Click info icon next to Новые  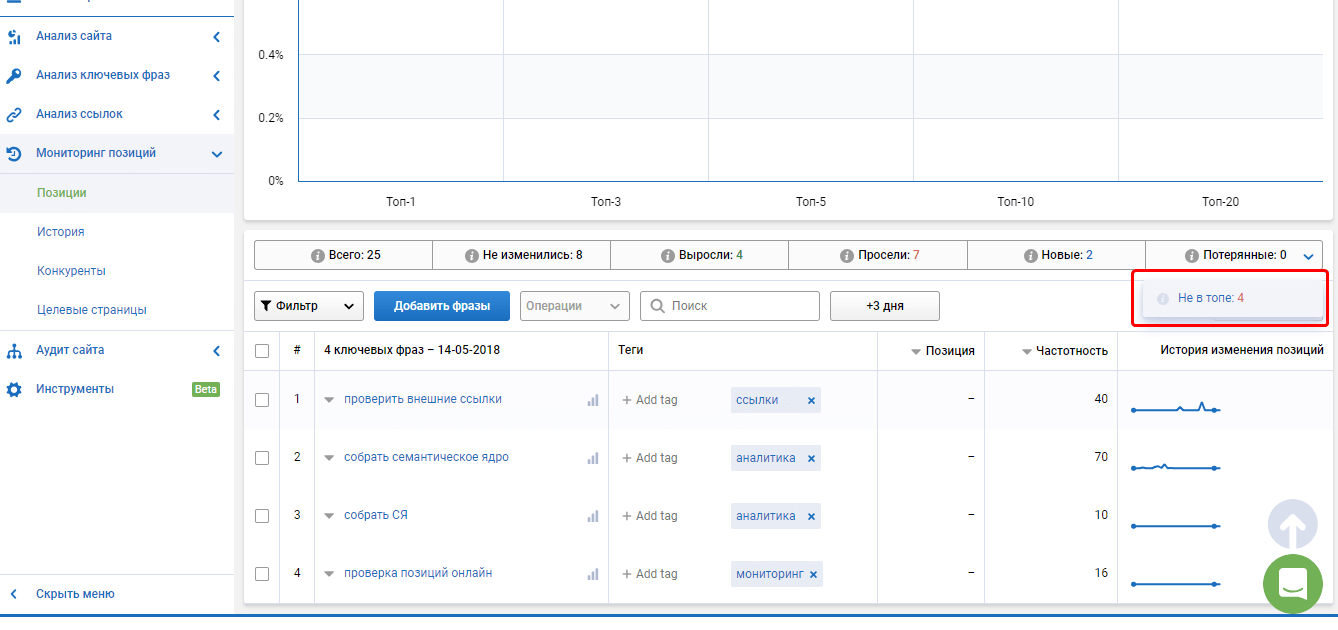(x=1030, y=256)
